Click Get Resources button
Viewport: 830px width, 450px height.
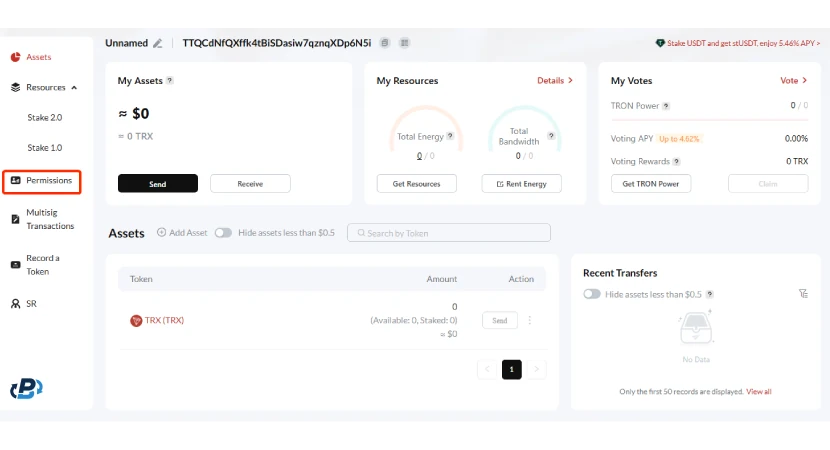(417, 184)
